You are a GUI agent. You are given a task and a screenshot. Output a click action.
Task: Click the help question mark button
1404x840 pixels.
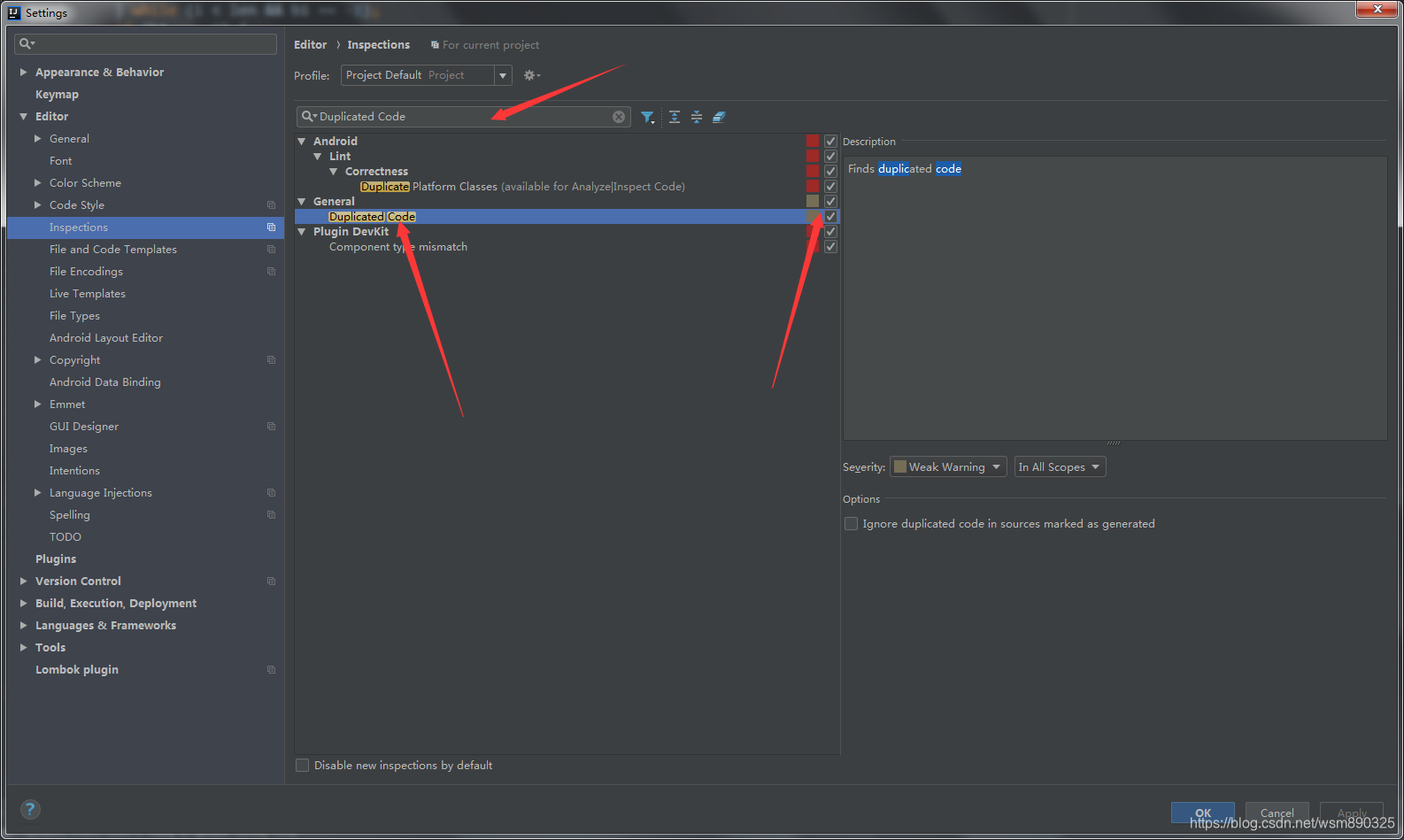(x=30, y=809)
